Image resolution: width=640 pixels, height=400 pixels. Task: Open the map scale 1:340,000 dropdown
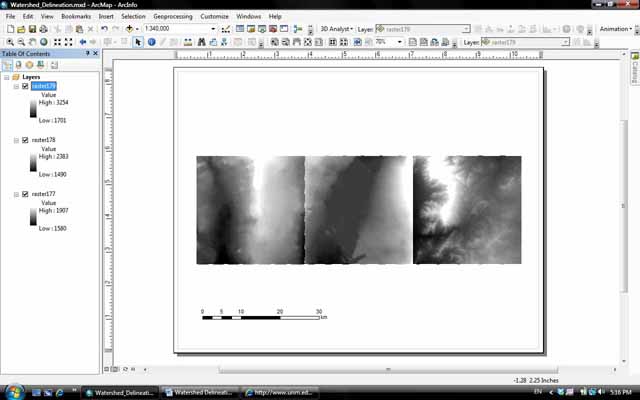(x=213, y=29)
